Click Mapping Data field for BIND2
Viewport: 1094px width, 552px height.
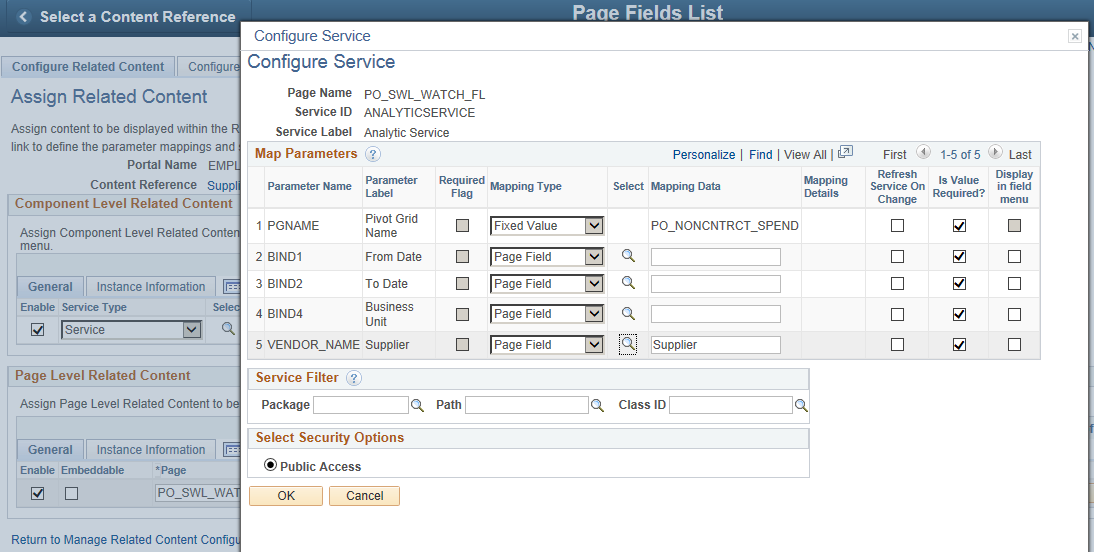click(716, 283)
